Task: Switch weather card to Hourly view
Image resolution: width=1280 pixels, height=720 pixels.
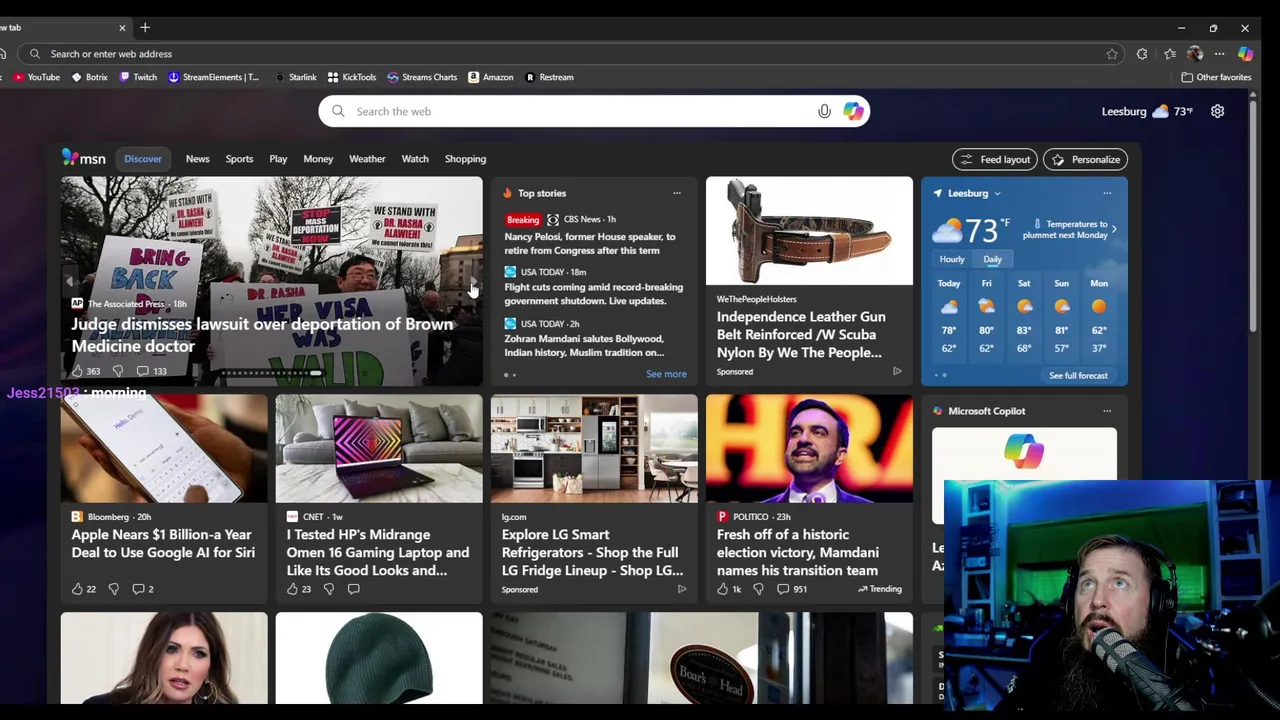Action: pos(952,259)
